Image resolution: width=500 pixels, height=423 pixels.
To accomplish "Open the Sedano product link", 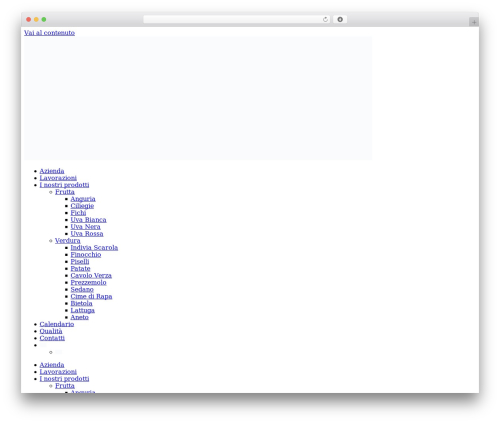I will click(82, 290).
